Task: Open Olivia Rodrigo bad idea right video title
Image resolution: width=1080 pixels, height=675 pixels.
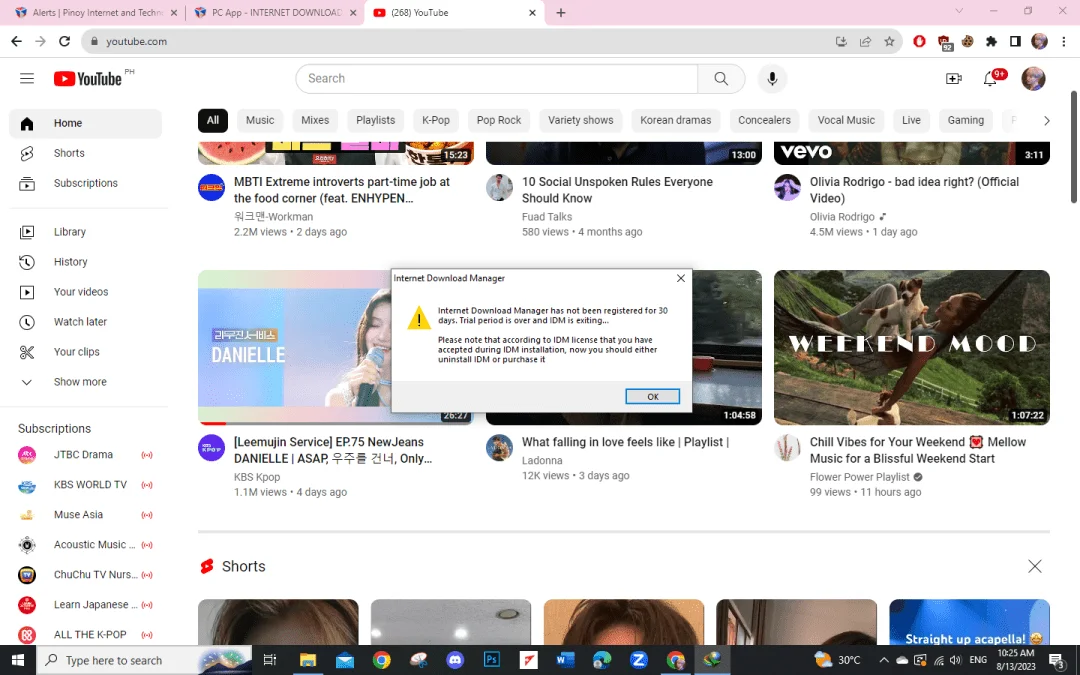Action: tap(914, 190)
